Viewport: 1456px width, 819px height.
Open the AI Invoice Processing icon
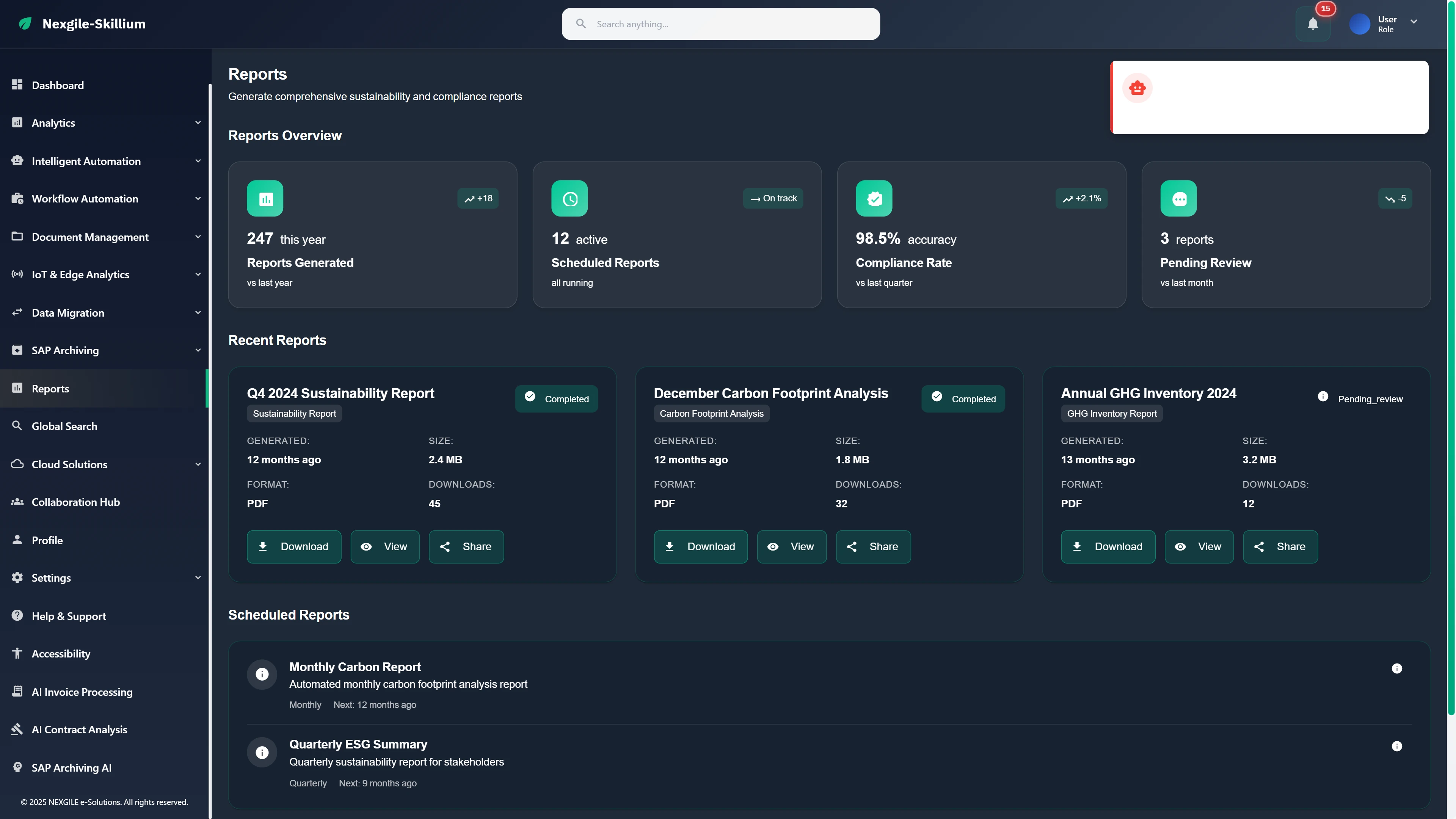[17, 691]
